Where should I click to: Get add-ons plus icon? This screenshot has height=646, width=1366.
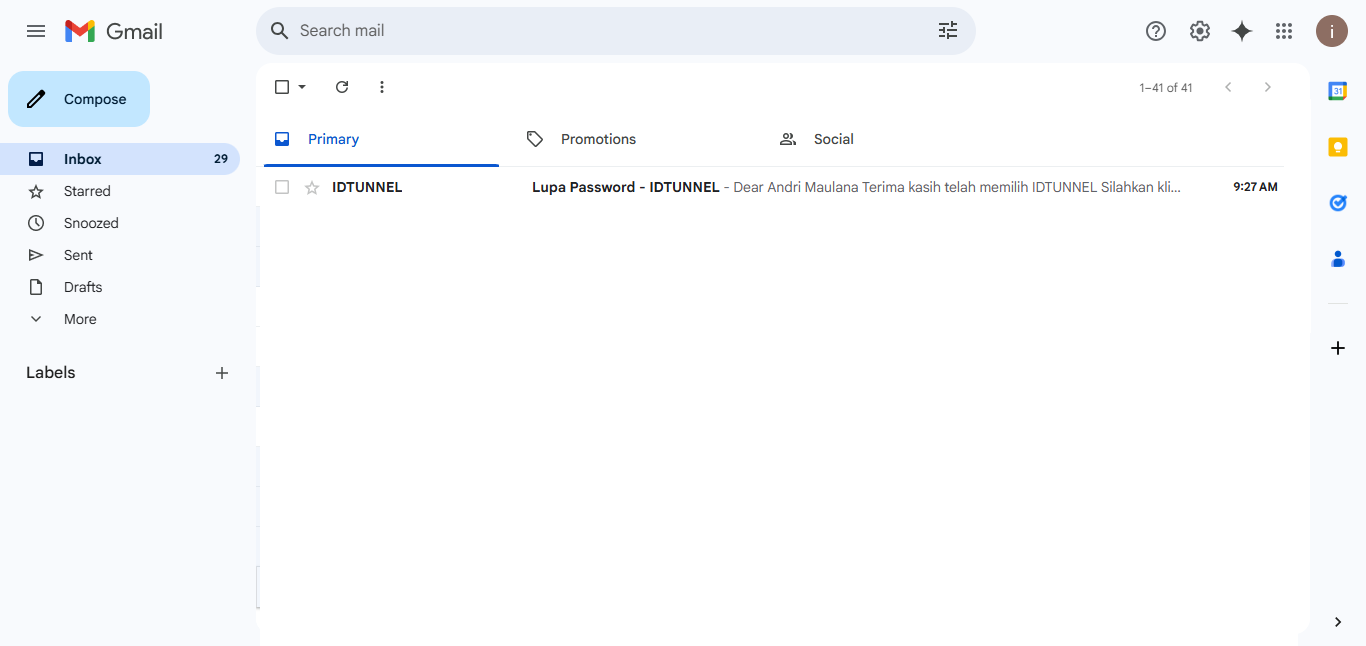[x=1338, y=348]
